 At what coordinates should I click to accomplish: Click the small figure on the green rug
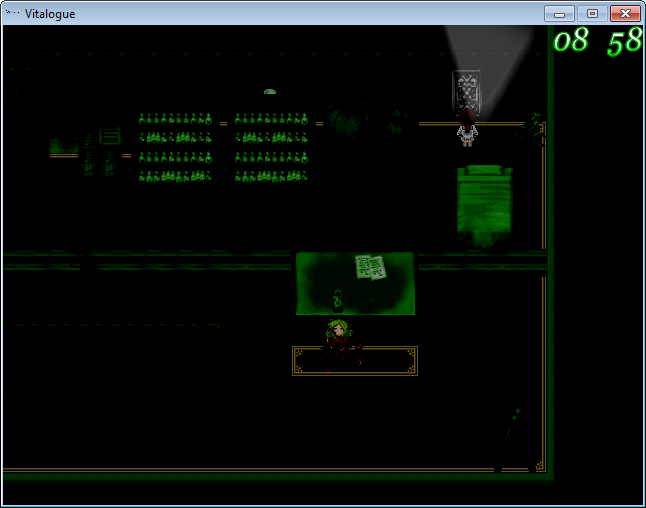338,300
